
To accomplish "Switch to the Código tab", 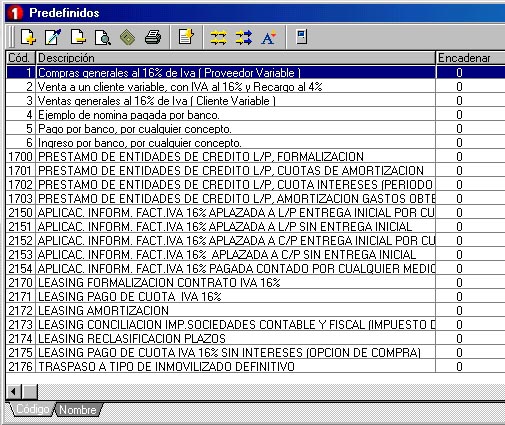I will (x=32, y=409).
